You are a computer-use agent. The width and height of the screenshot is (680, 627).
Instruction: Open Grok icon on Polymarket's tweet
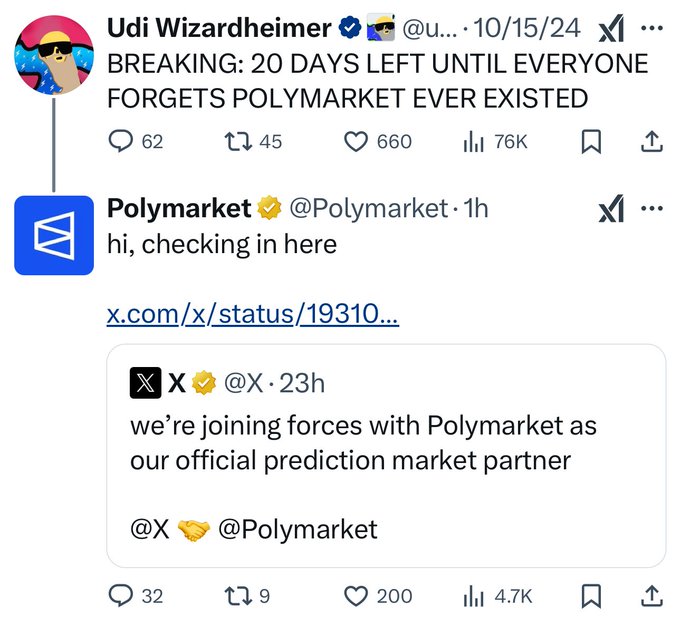tap(610, 209)
